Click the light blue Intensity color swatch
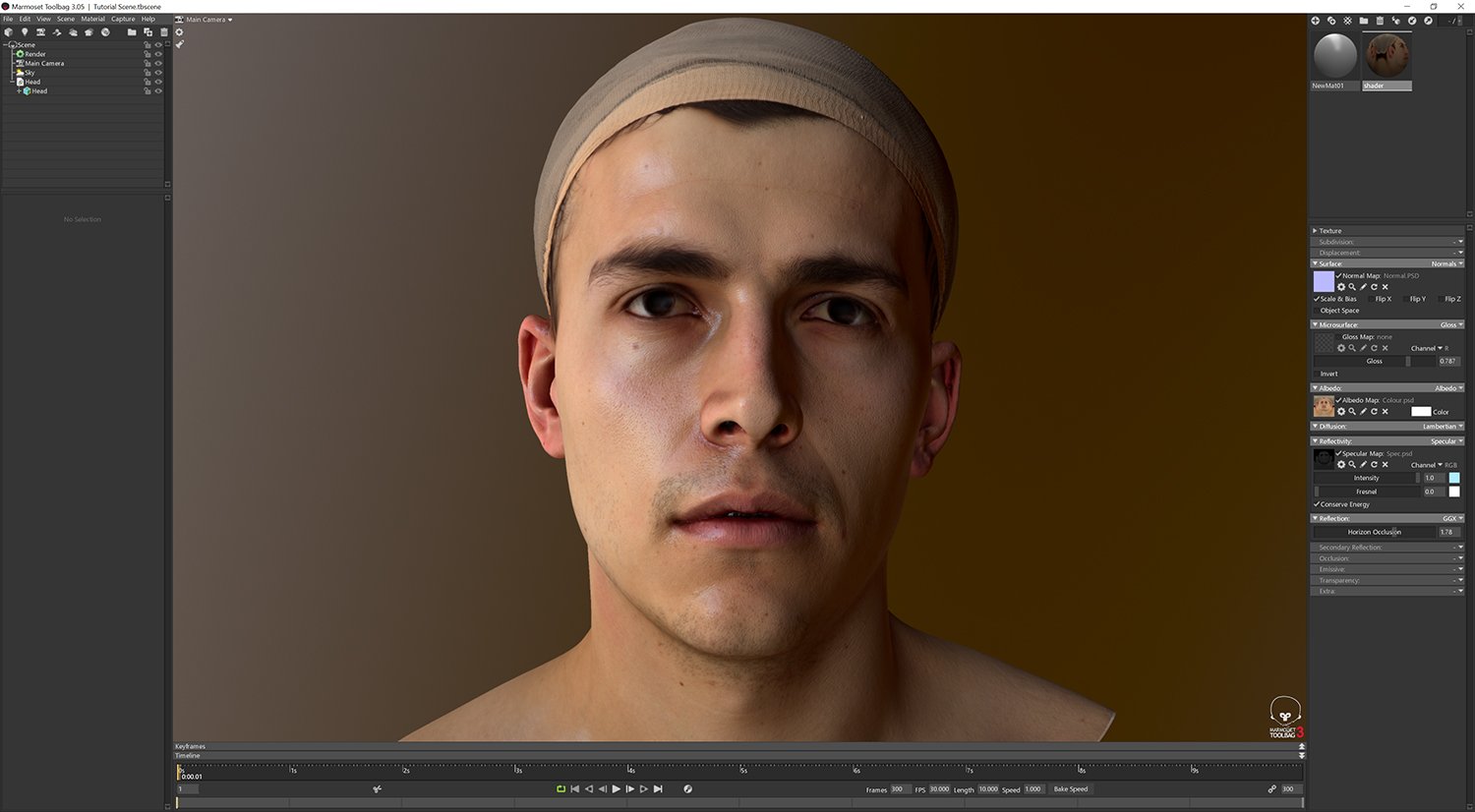The height and width of the screenshot is (812, 1475). (1453, 478)
